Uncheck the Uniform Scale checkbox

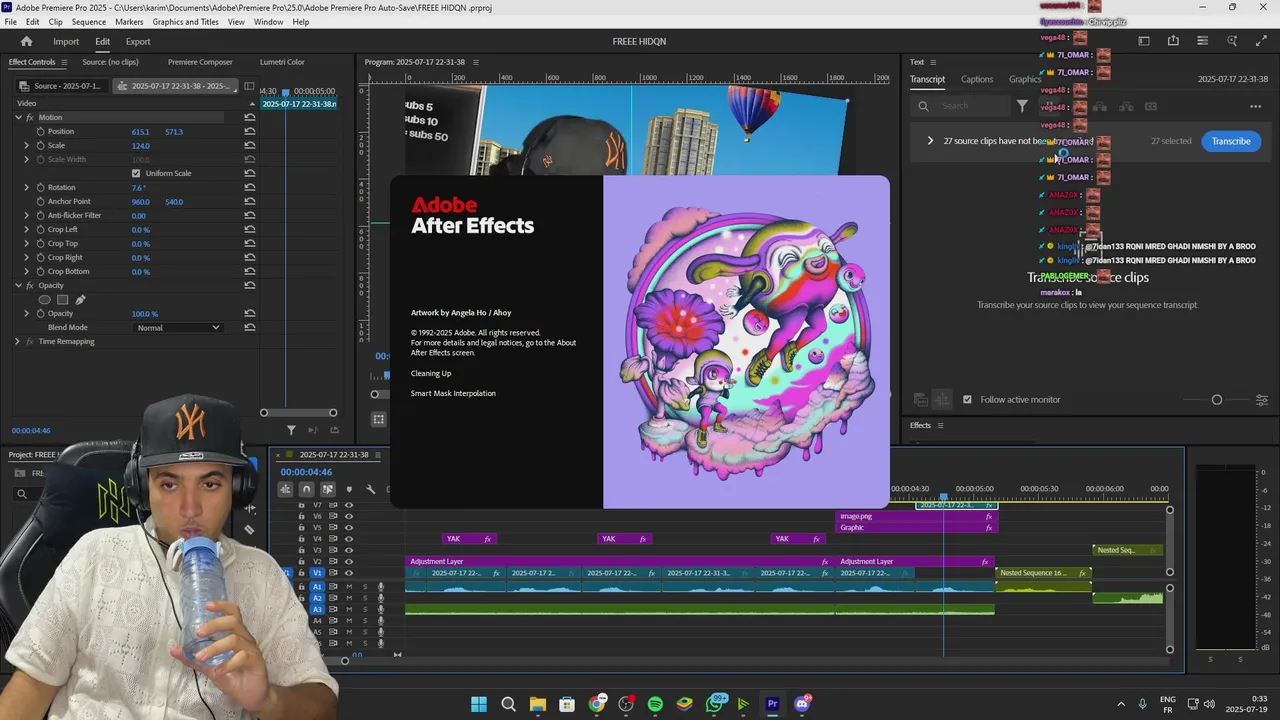pyautogui.click(x=136, y=173)
